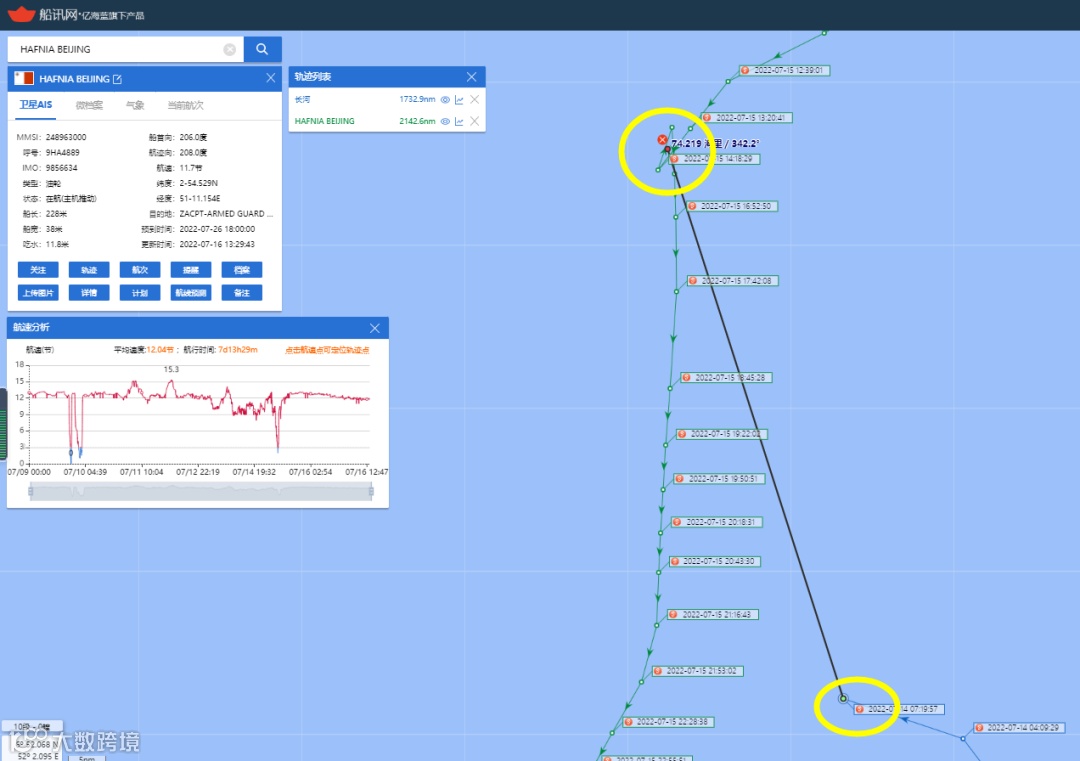Click track point 2022-07-15 12:39:01
1080x761 pixels.
pos(785,70)
